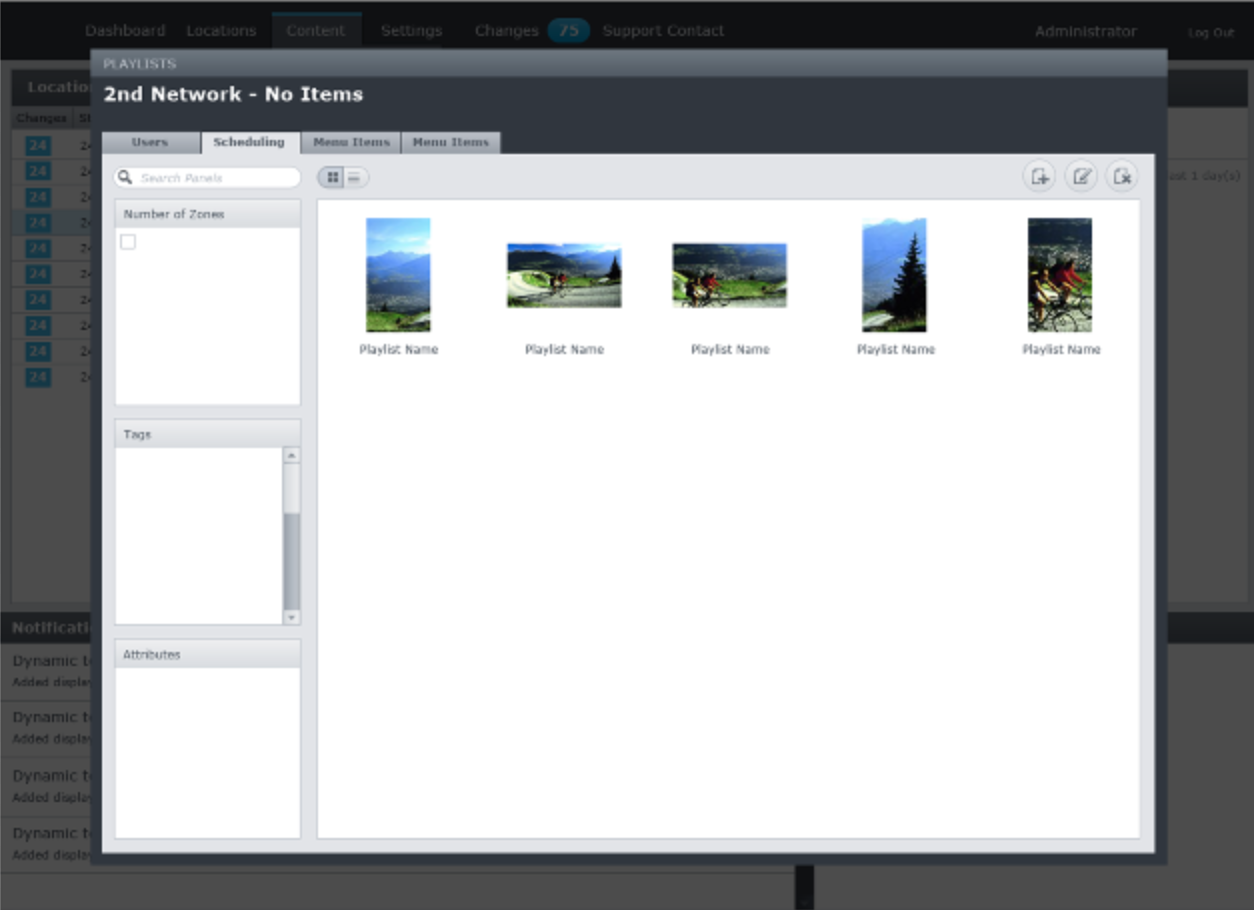Switch to list view icon
Image resolution: width=1254 pixels, height=910 pixels.
tap(356, 178)
